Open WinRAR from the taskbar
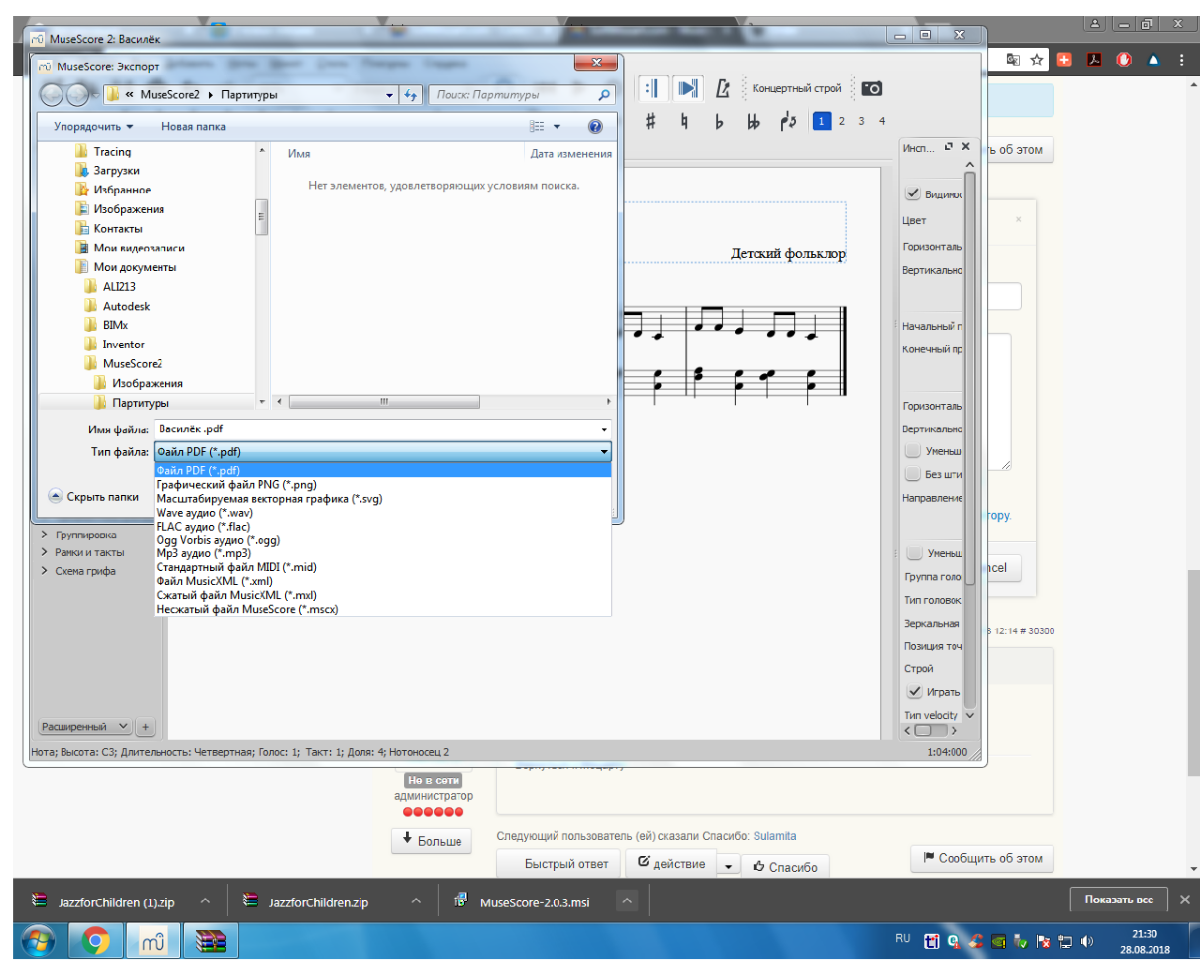Viewport: 1200px width, 960px height. tap(212, 941)
